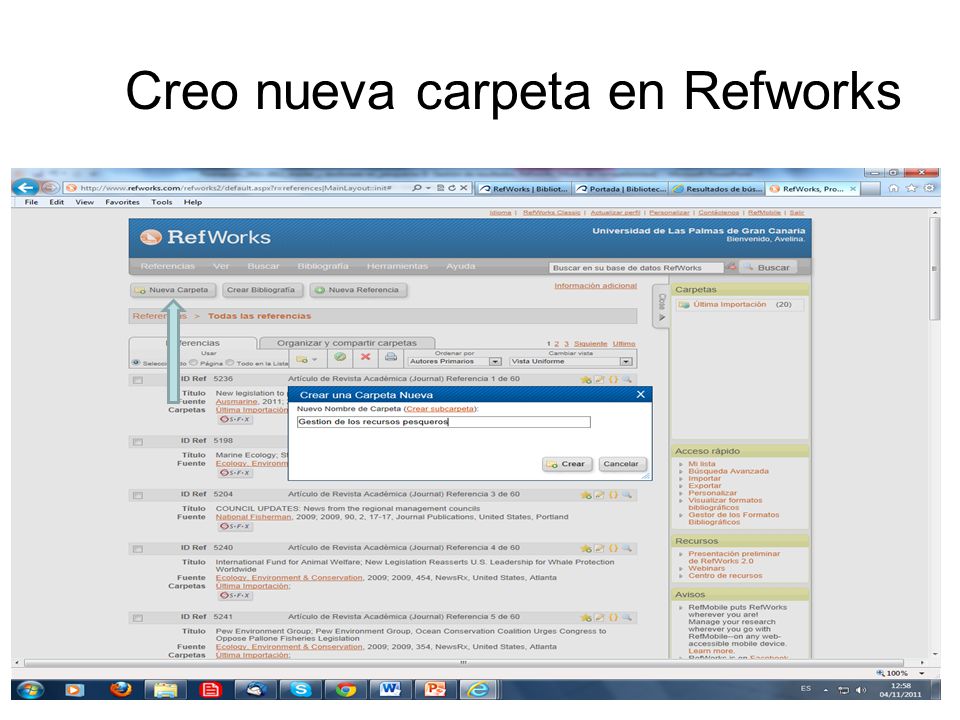Click the folder name input field

click(443, 422)
